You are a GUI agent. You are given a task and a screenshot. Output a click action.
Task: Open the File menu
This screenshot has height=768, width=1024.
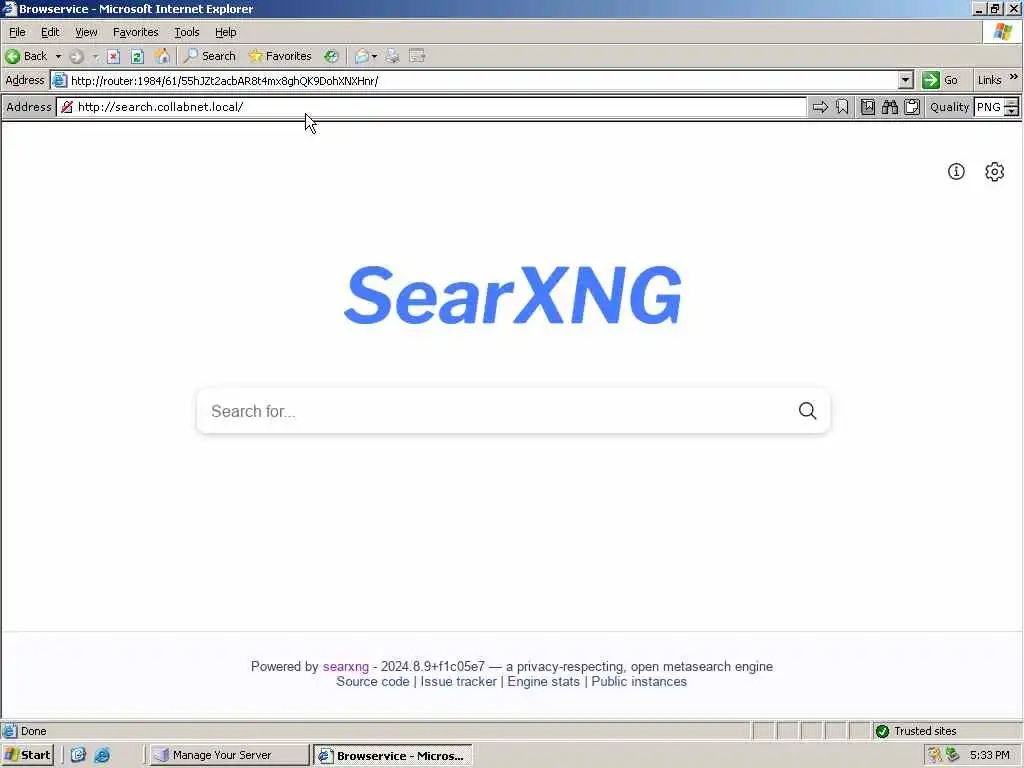tap(17, 32)
